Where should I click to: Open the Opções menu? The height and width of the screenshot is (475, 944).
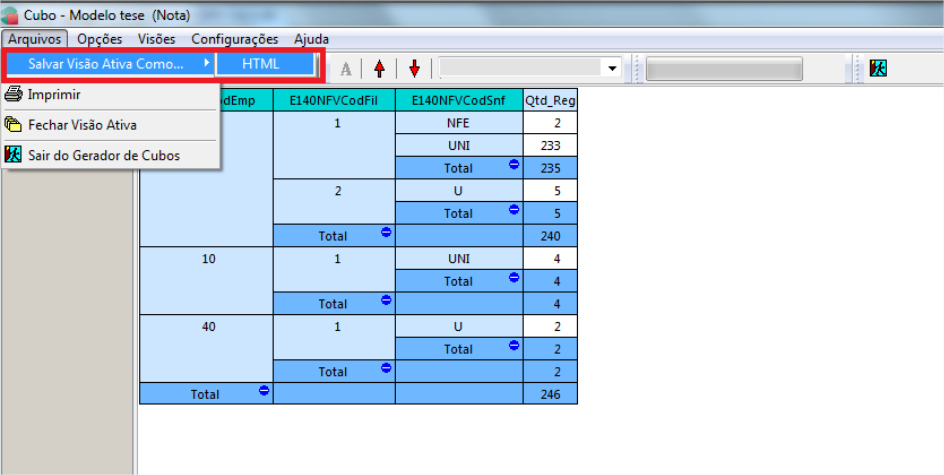pos(99,39)
